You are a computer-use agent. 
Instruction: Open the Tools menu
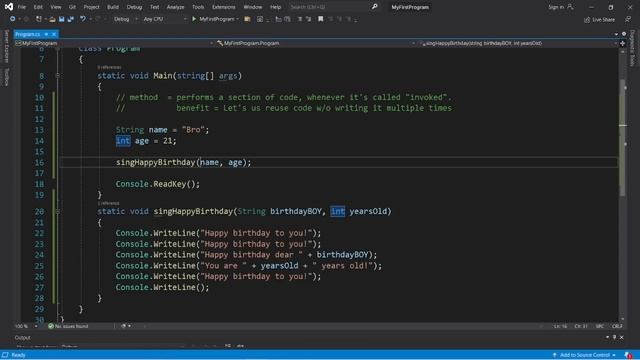coord(198,7)
